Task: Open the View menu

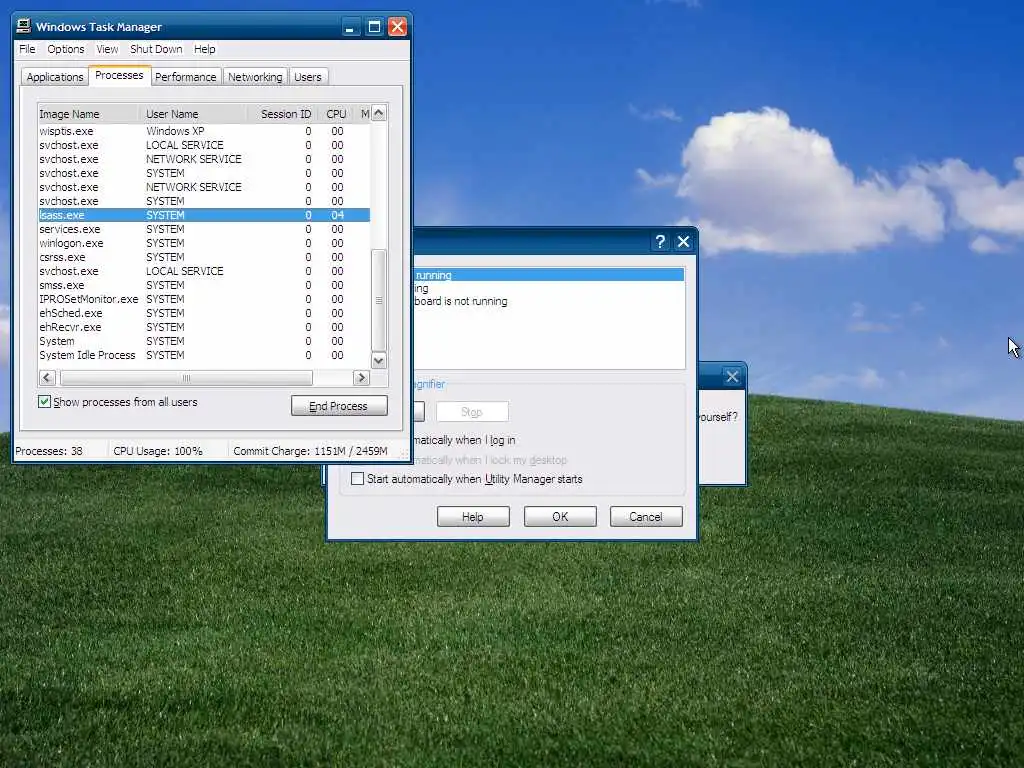Action: coord(107,49)
